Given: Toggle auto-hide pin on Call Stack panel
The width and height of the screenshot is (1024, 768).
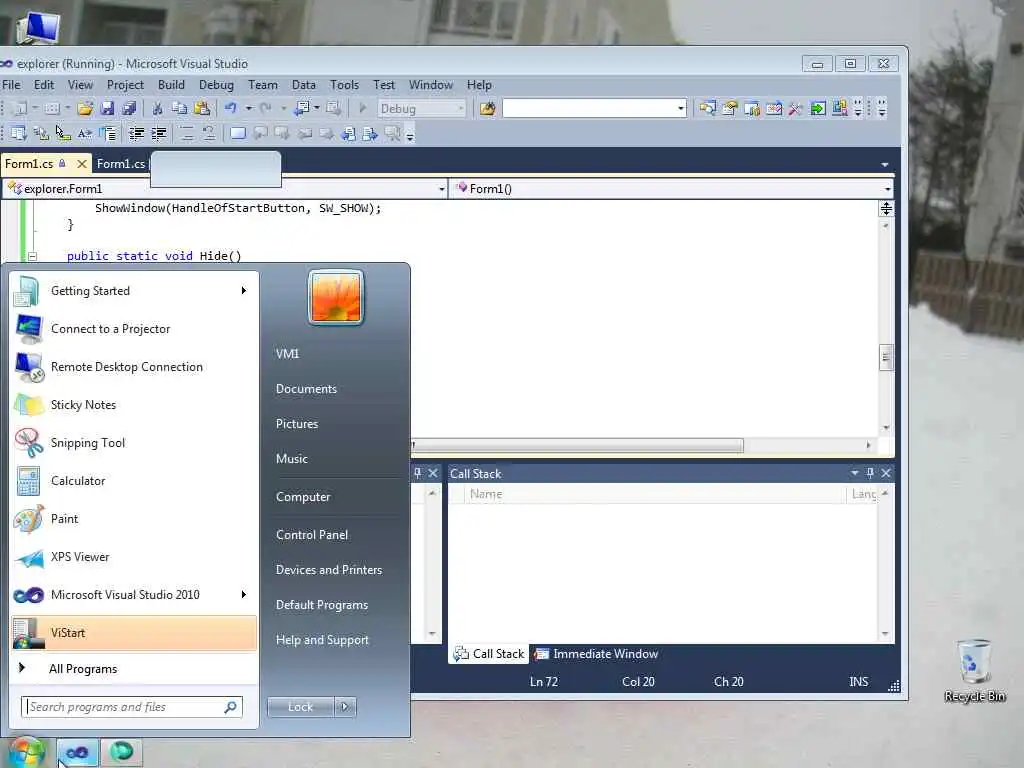Looking at the screenshot, I should coord(870,473).
